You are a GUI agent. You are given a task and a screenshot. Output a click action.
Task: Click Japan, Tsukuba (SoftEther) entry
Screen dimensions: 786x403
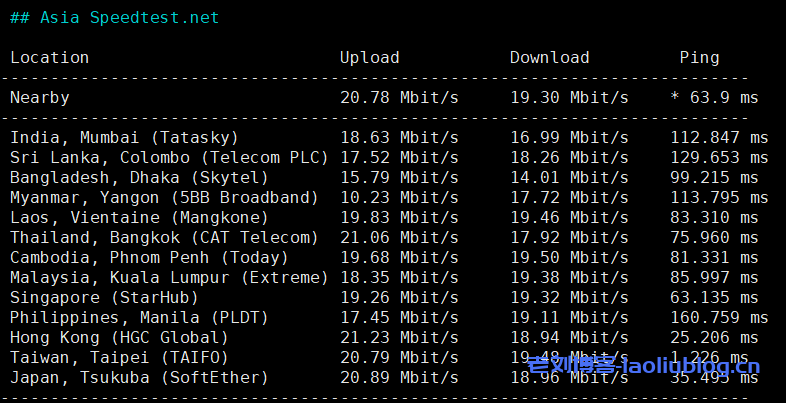[x=139, y=377]
